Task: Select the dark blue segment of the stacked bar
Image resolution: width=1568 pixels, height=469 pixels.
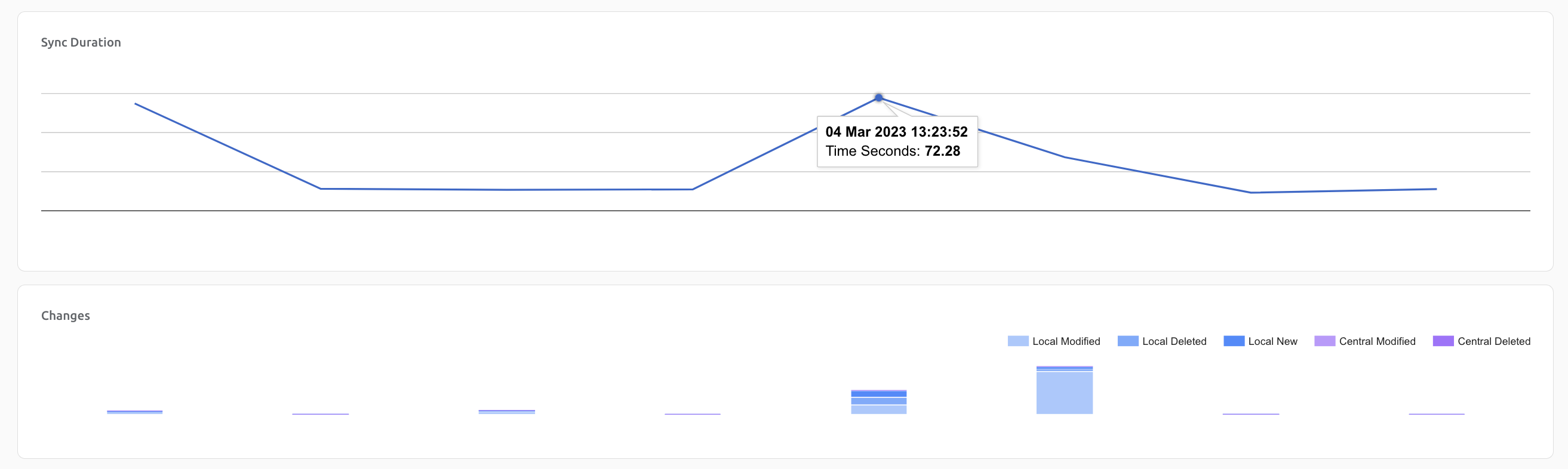Action: click(878, 394)
